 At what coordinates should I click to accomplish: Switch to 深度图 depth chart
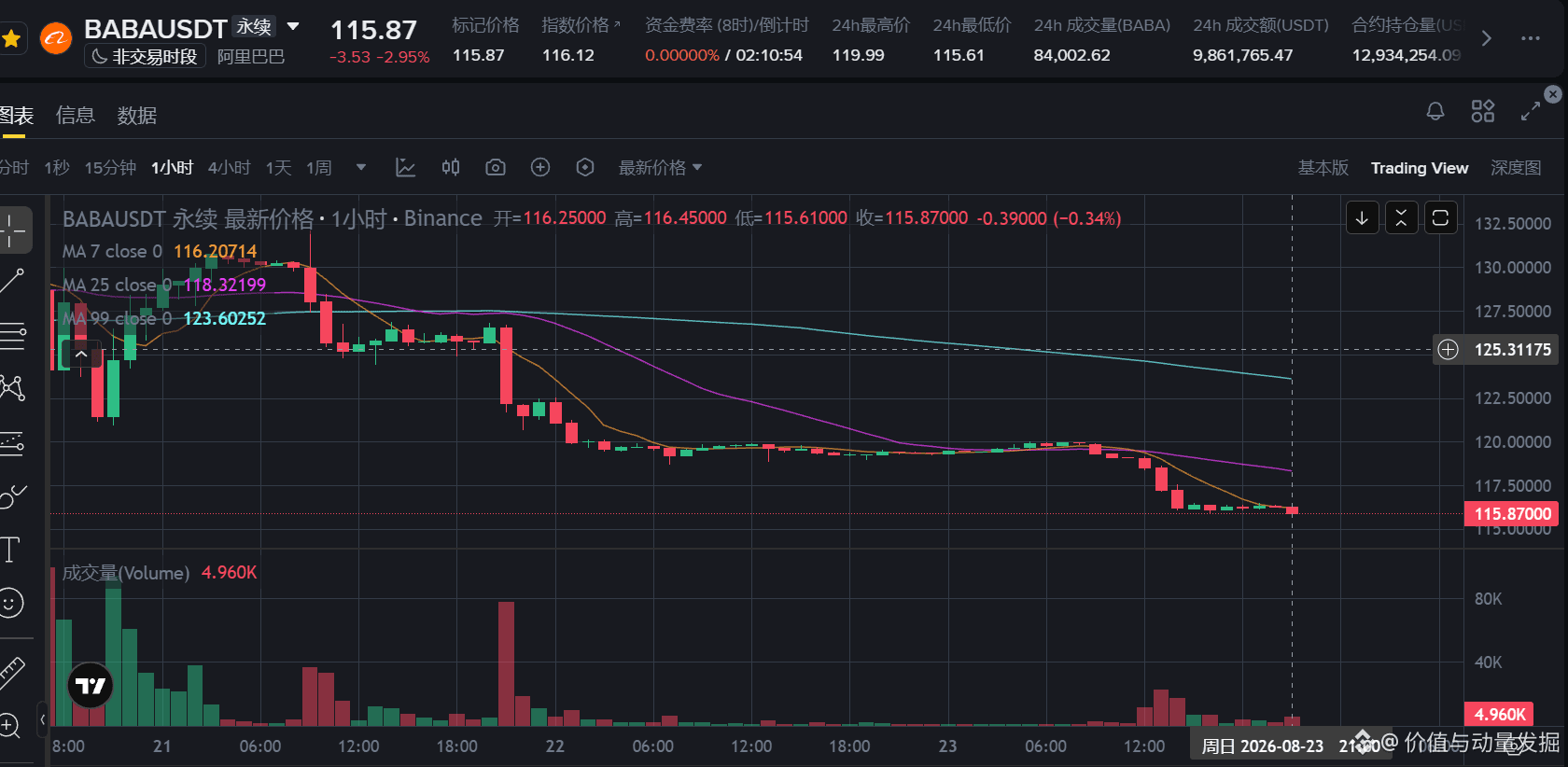[1516, 168]
